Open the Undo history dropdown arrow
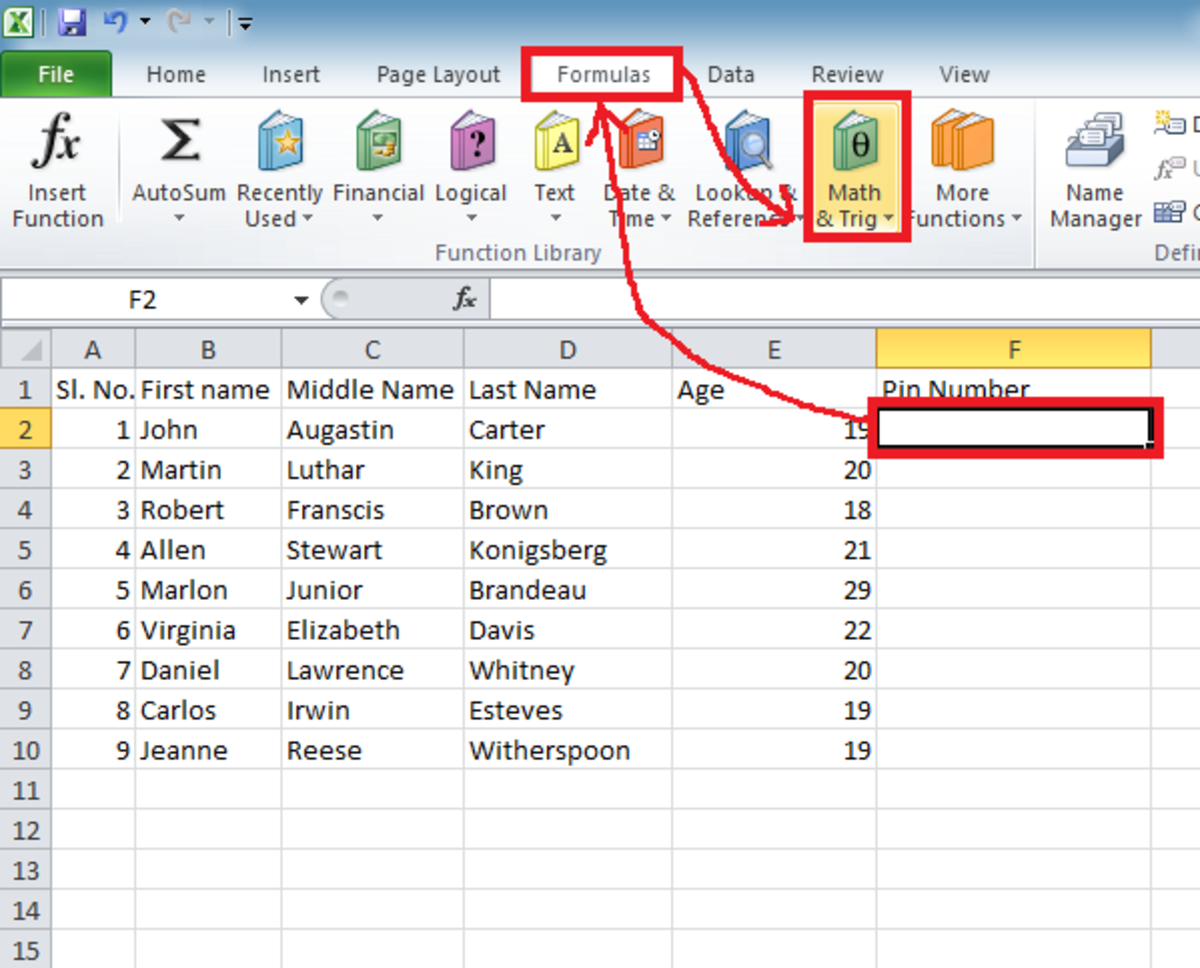This screenshot has width=1200, height=968. tap(145, 21)
